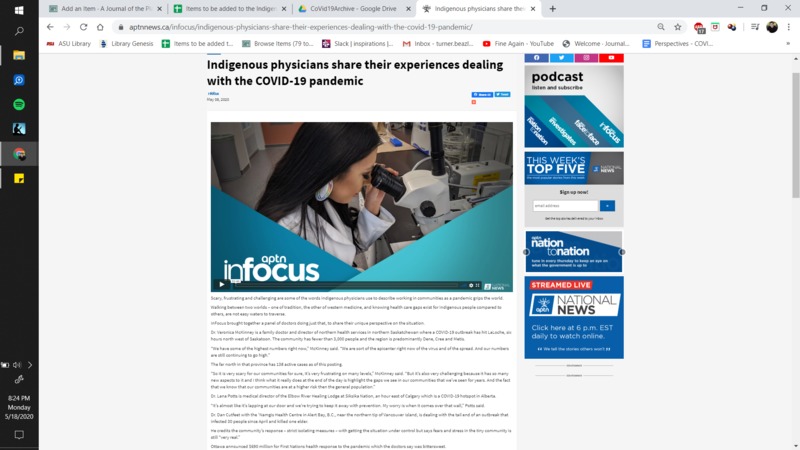Toggle fullscreen on the video player
This screenshot has width=800, height=450.
[x=478, y=285]
